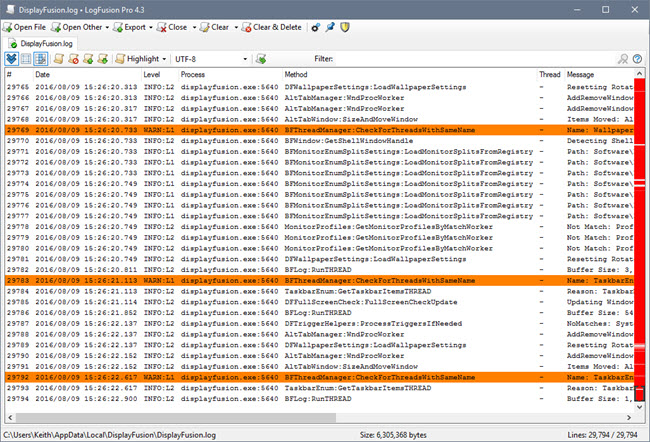The height and width of the screenshot is (442, 650).
Task: Open the Export dropdown arrow
Action: coord(150,27)
